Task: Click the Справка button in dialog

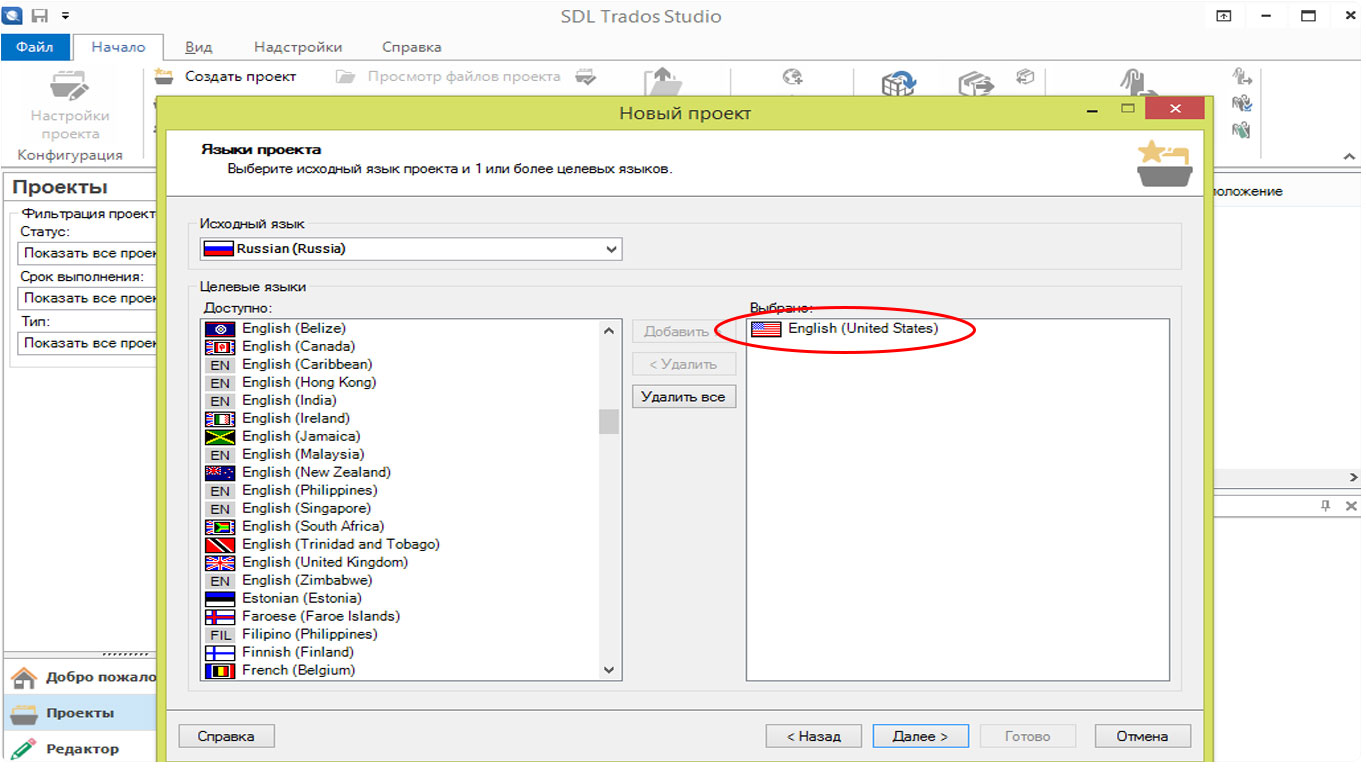Action: tap(226, 736)
